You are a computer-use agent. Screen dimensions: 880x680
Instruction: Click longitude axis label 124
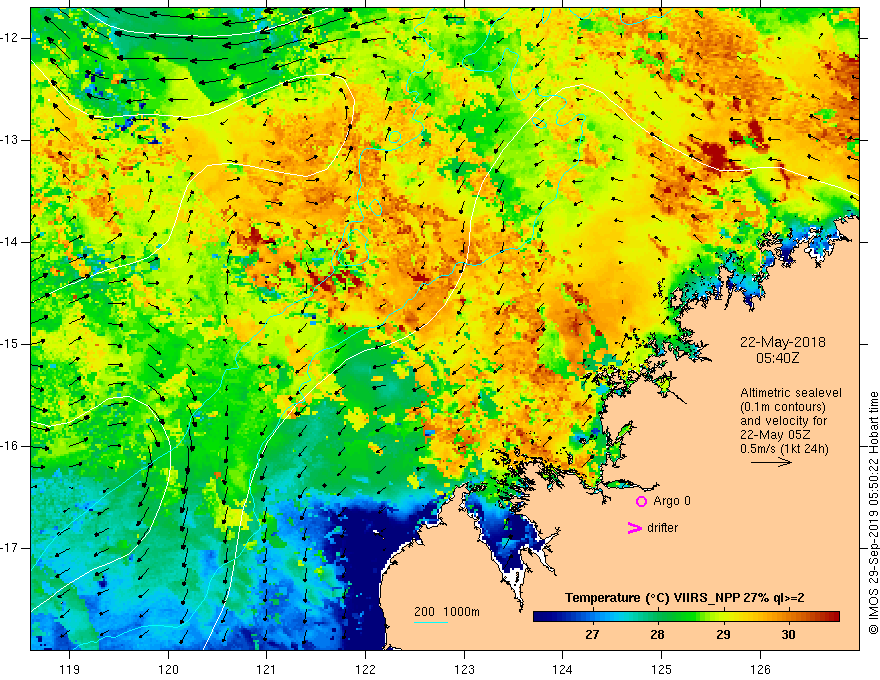pos(562,669)
